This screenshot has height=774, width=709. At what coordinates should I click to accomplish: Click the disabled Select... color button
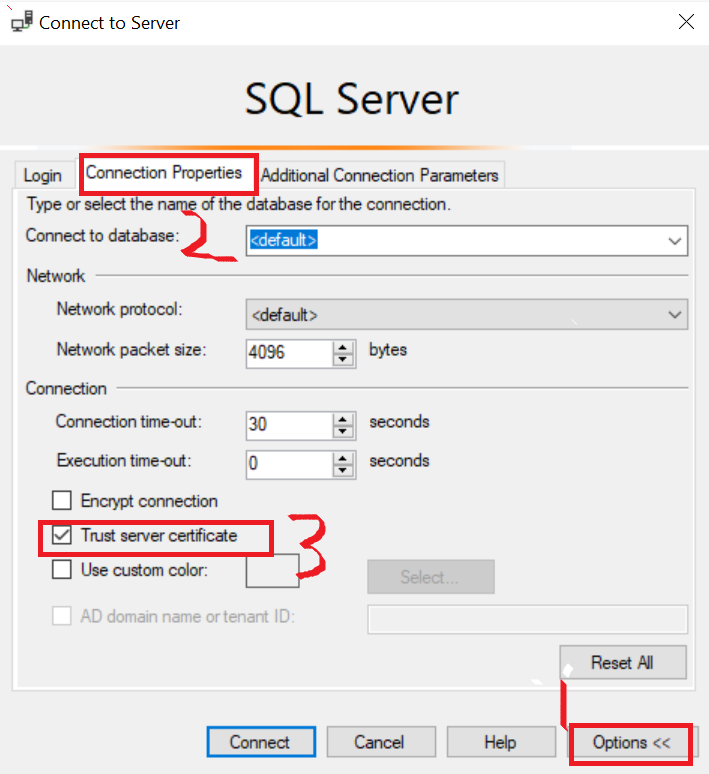click(431, 577)
